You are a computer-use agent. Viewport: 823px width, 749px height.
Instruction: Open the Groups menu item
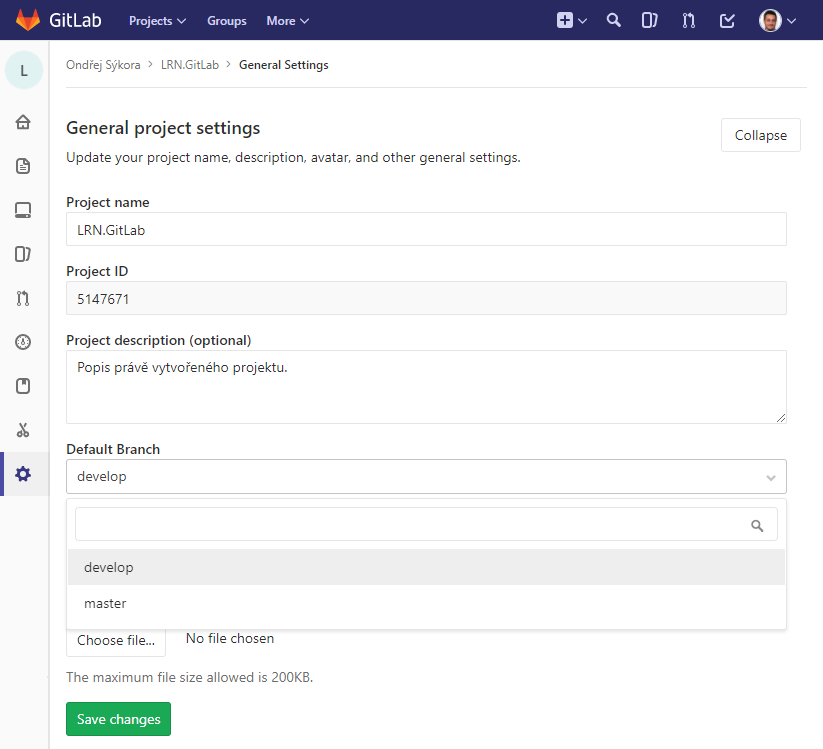(227, 21)
